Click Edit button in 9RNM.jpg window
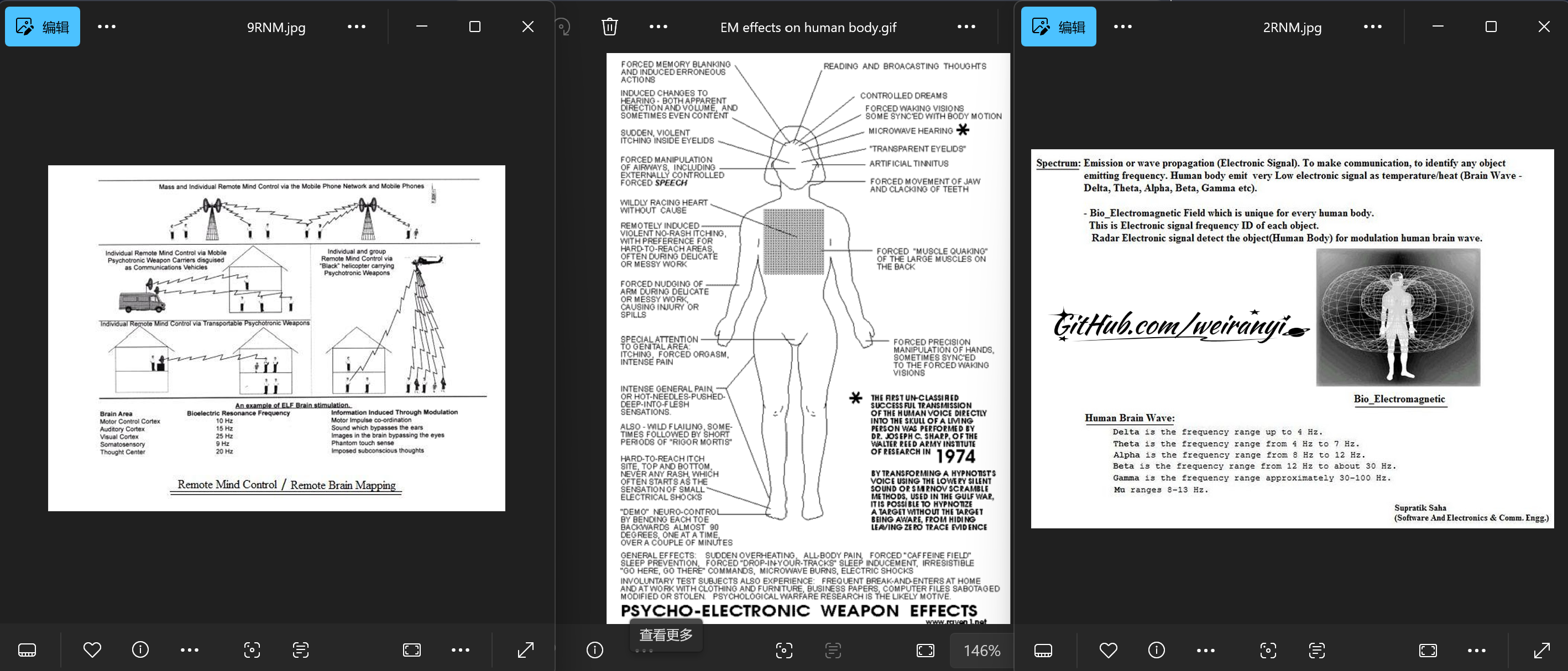This screenshot has height=671, width=1568. tap(43, 27)
